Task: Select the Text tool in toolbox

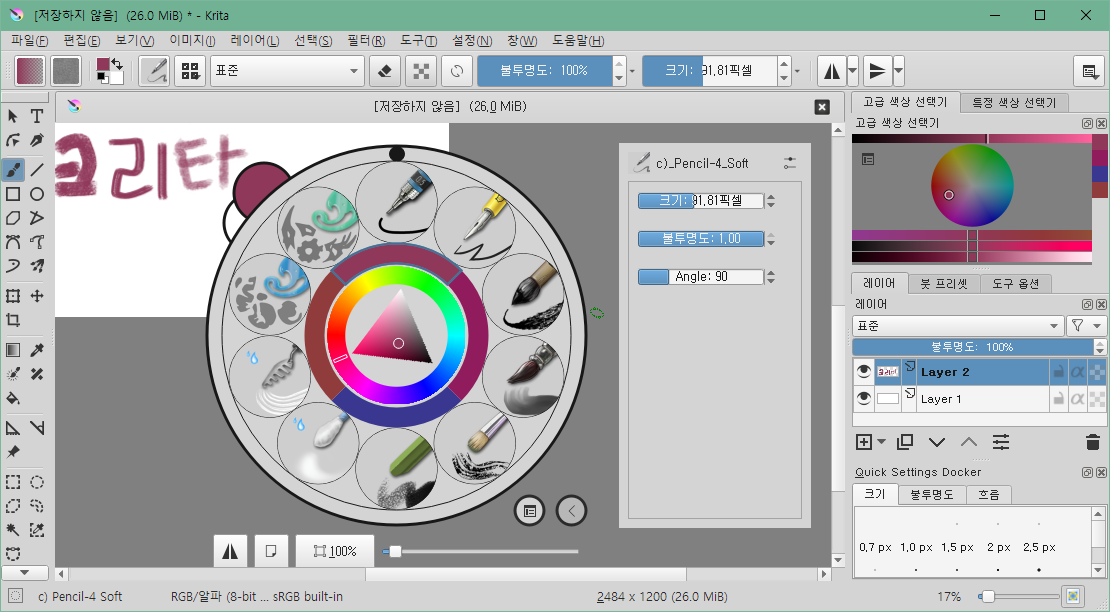Action: (37, 116)
